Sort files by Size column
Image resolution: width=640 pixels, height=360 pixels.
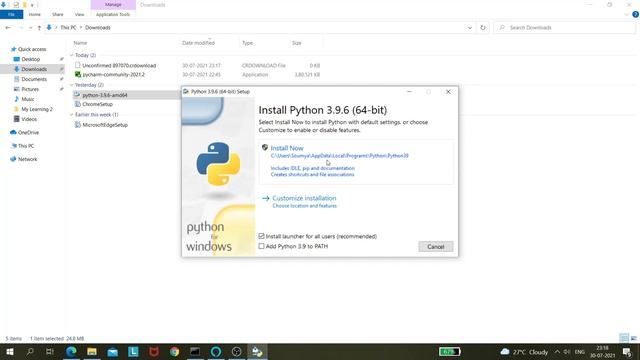(x=297, y=43)
